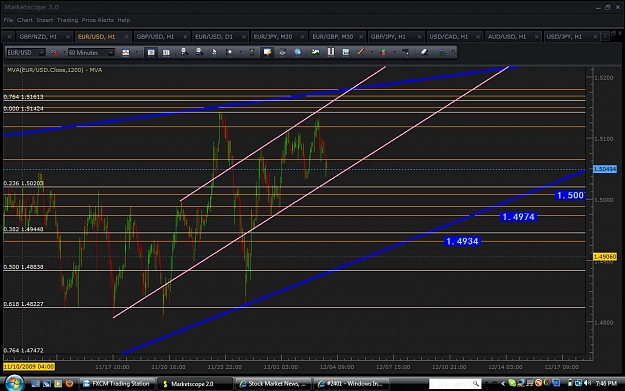Viewport: 625px width, 391px height.
Task: Select the eraser tool icon
Action: [425, 52]
